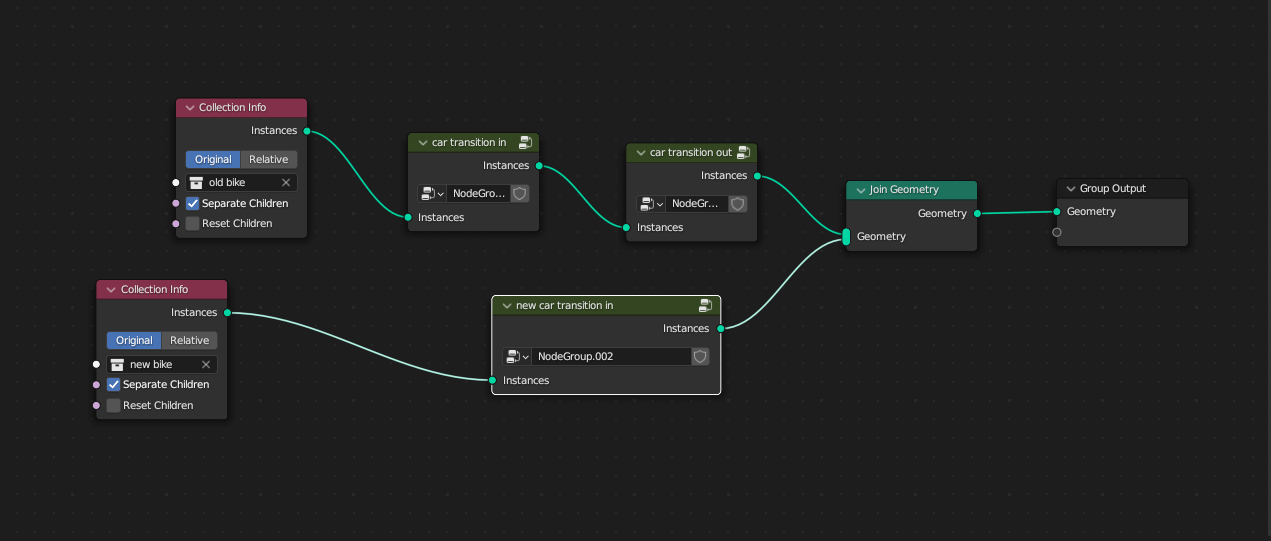Toggle fake user shield on car transition out
Screen dimensions: 1271x541
(x=738, y=203)
